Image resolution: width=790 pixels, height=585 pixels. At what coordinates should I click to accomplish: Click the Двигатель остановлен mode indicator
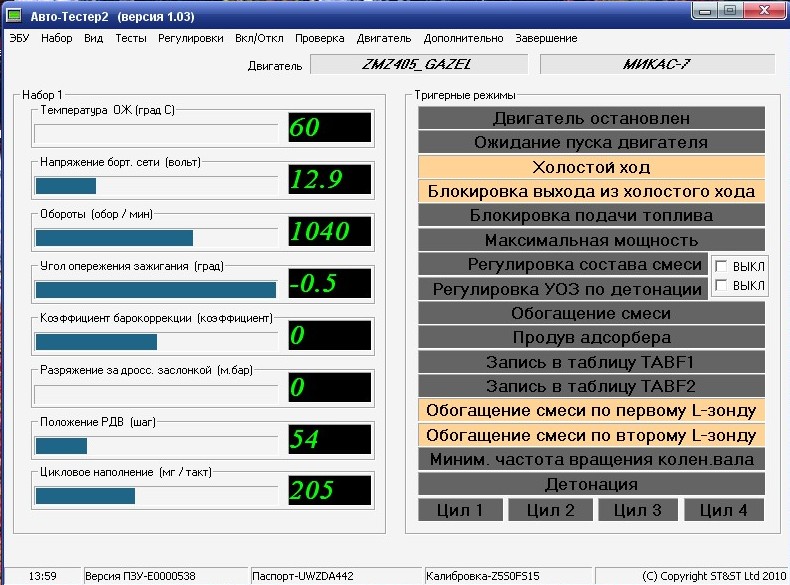(591, 118)
